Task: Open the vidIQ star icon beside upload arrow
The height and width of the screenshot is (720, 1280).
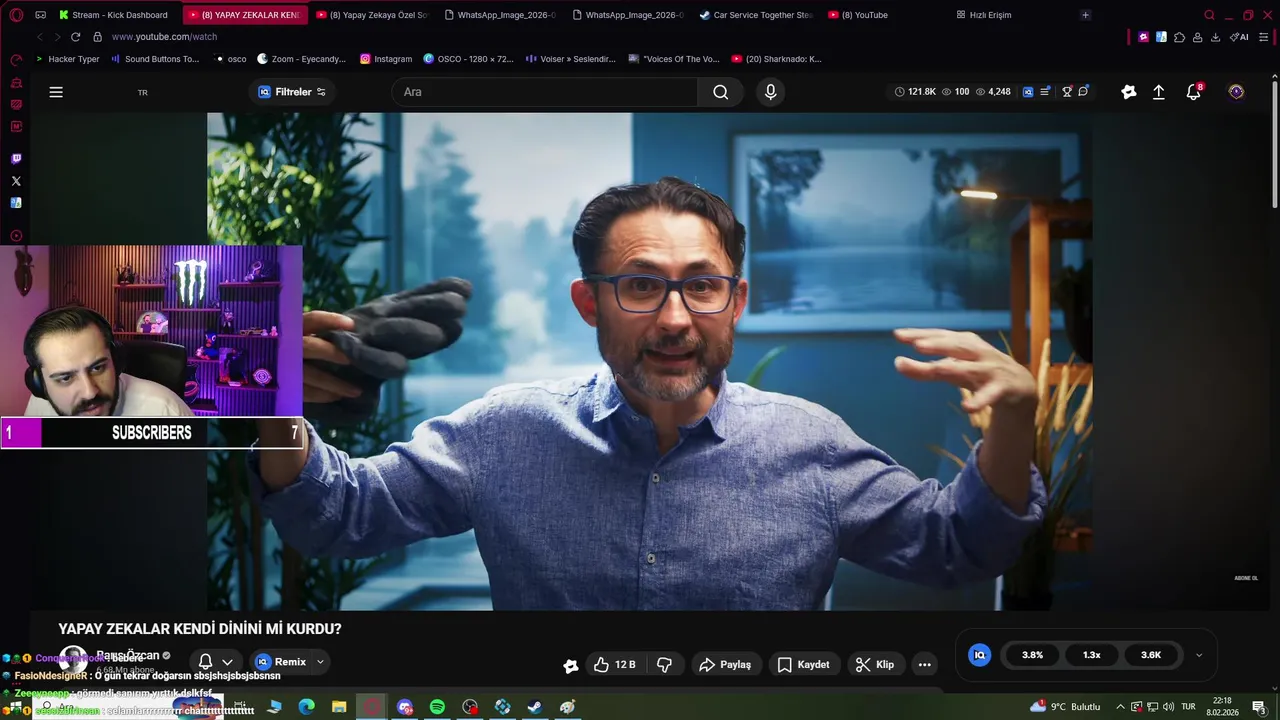Action: pyautogui.click(x=1129, y=92)
